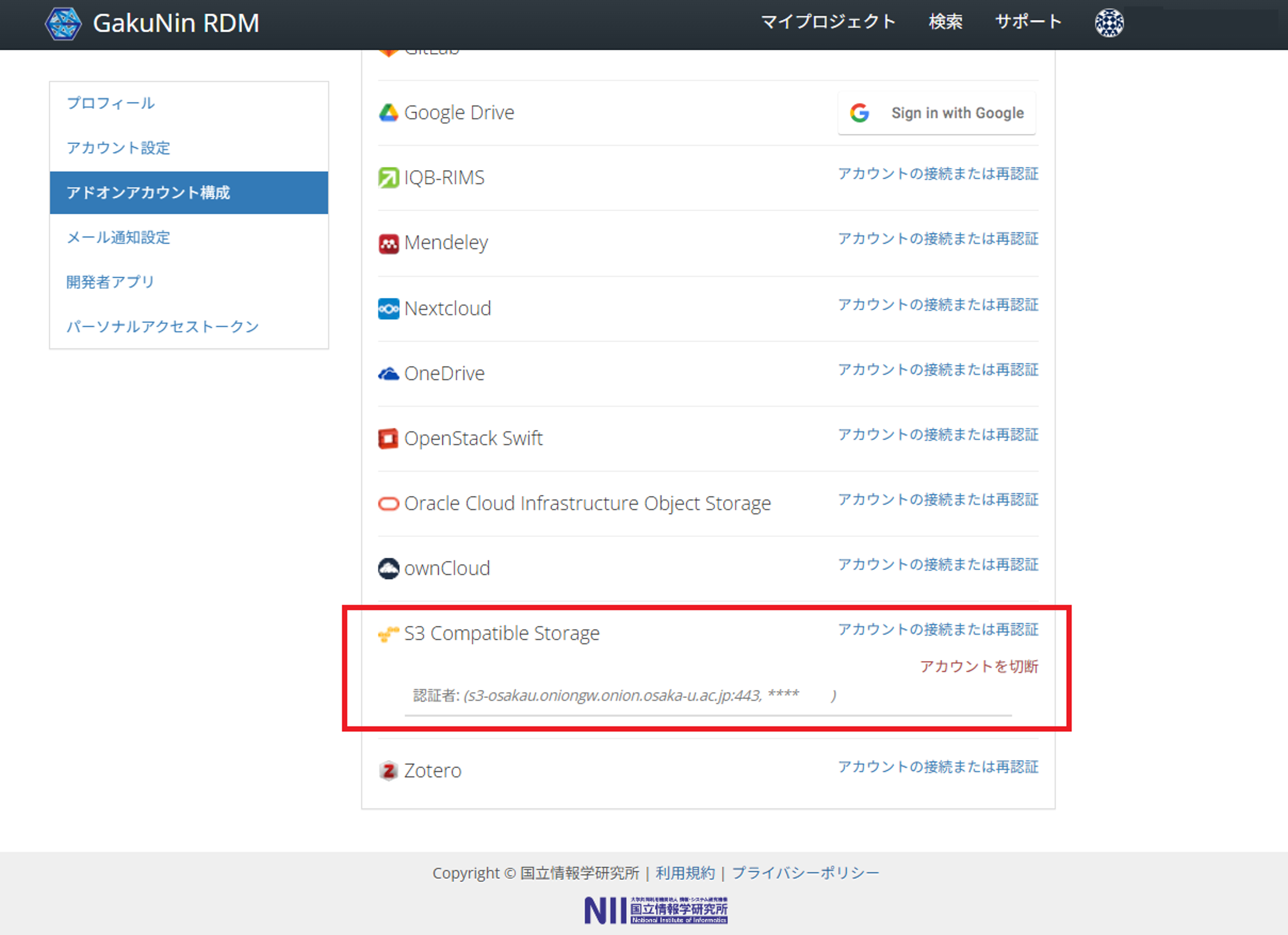Click the Google Drive icon
Viewport: 1288px width, 935px height.
click(x=389, y=113)
